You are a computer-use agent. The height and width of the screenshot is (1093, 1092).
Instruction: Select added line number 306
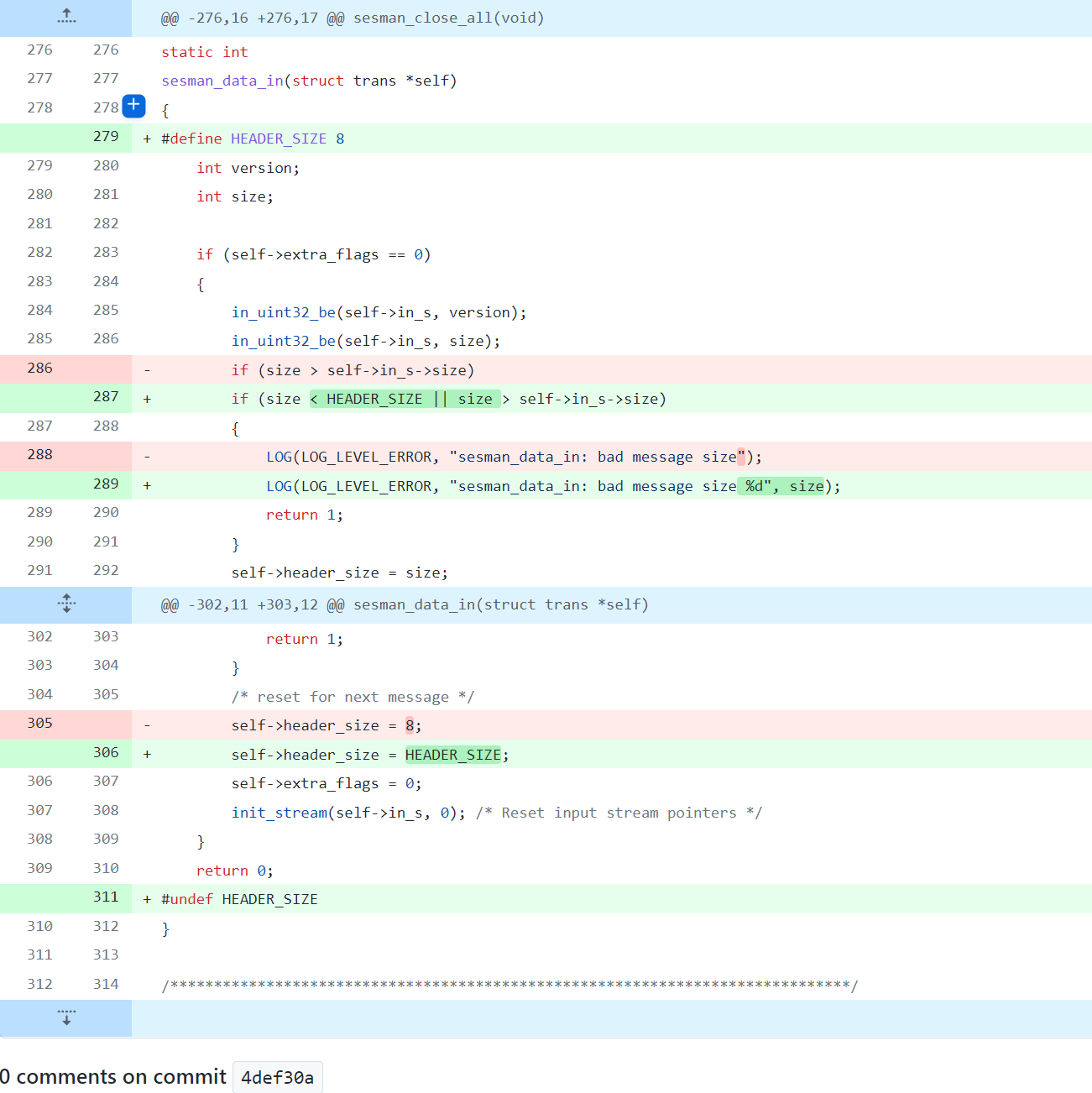click(106, 753)
